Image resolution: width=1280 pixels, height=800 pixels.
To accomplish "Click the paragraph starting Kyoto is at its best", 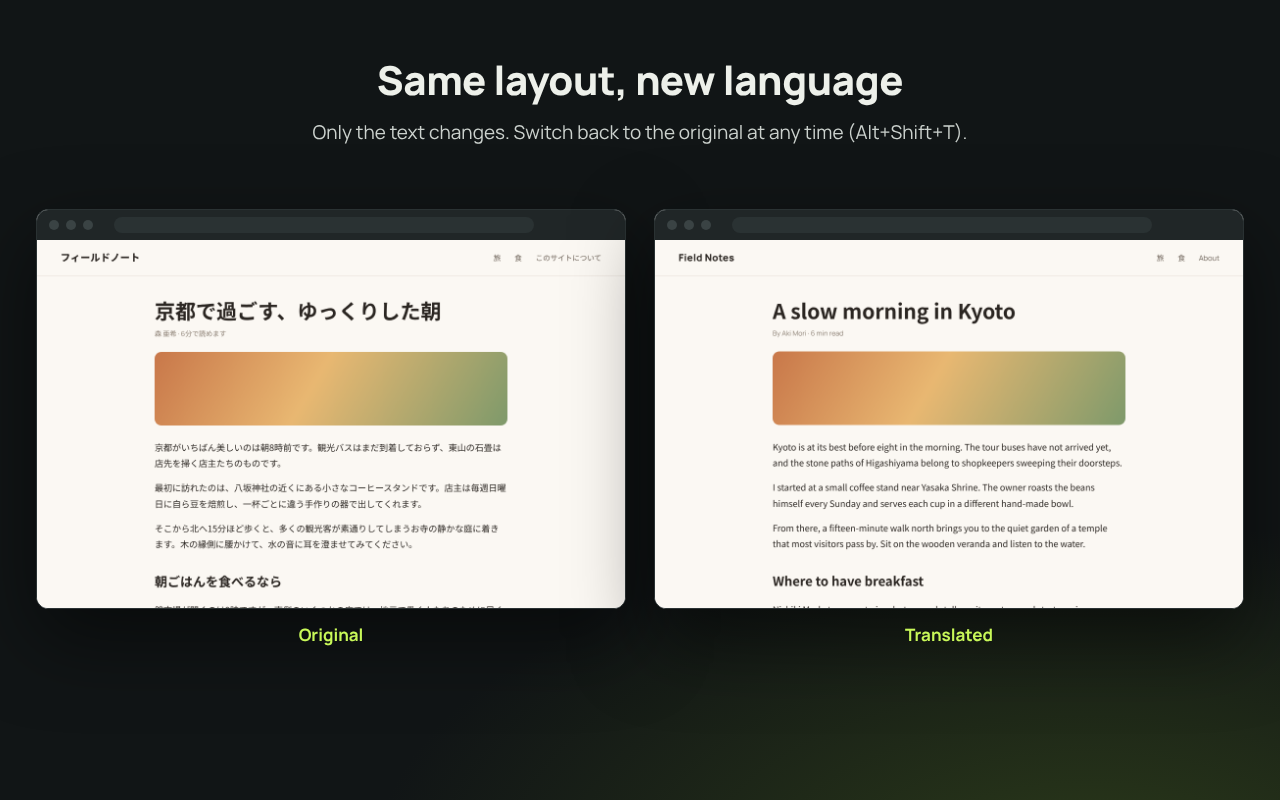I will point(948,455).
